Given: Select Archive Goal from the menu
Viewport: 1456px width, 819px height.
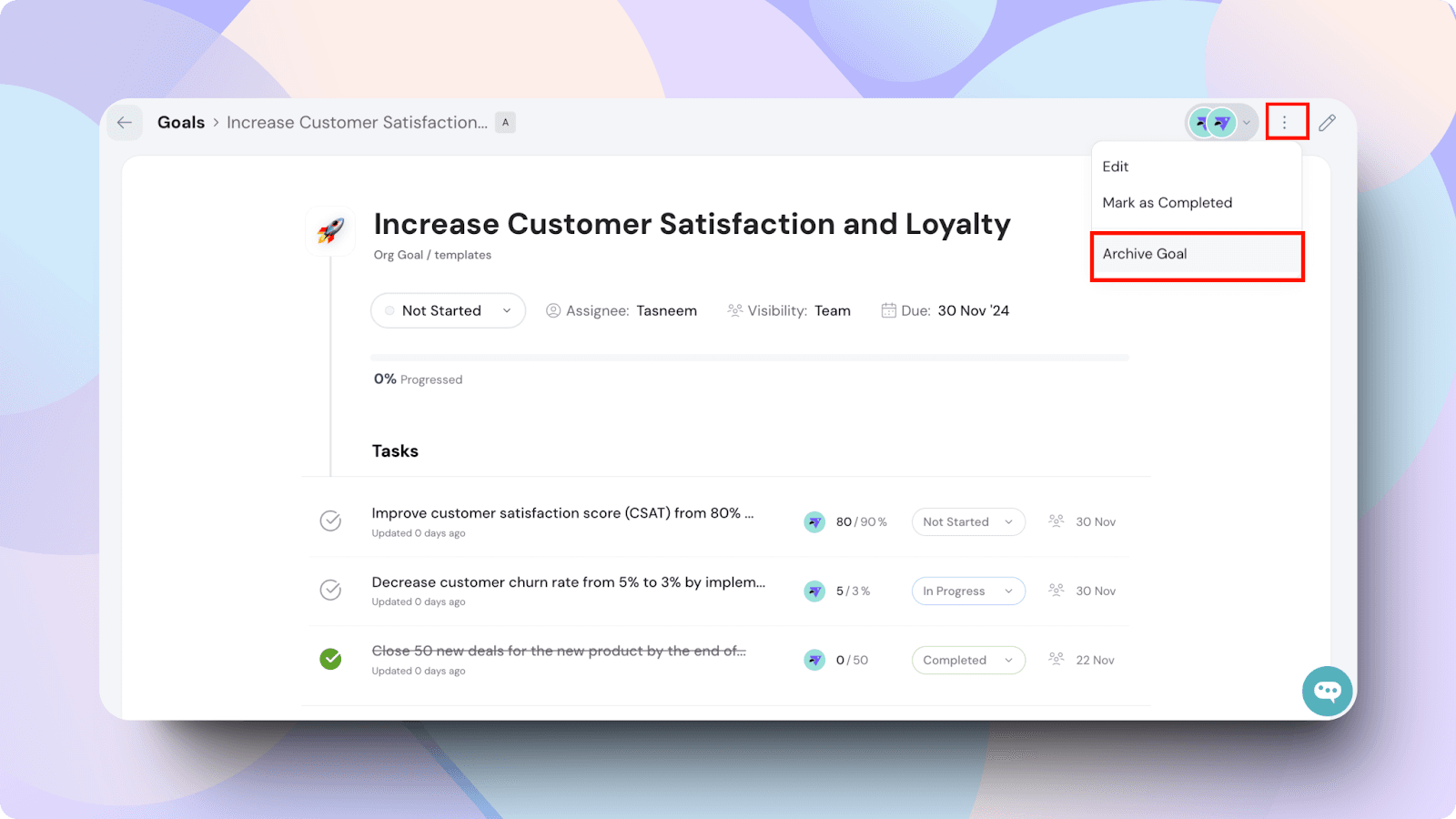Looking at the screenshot, I should 1145,254.
